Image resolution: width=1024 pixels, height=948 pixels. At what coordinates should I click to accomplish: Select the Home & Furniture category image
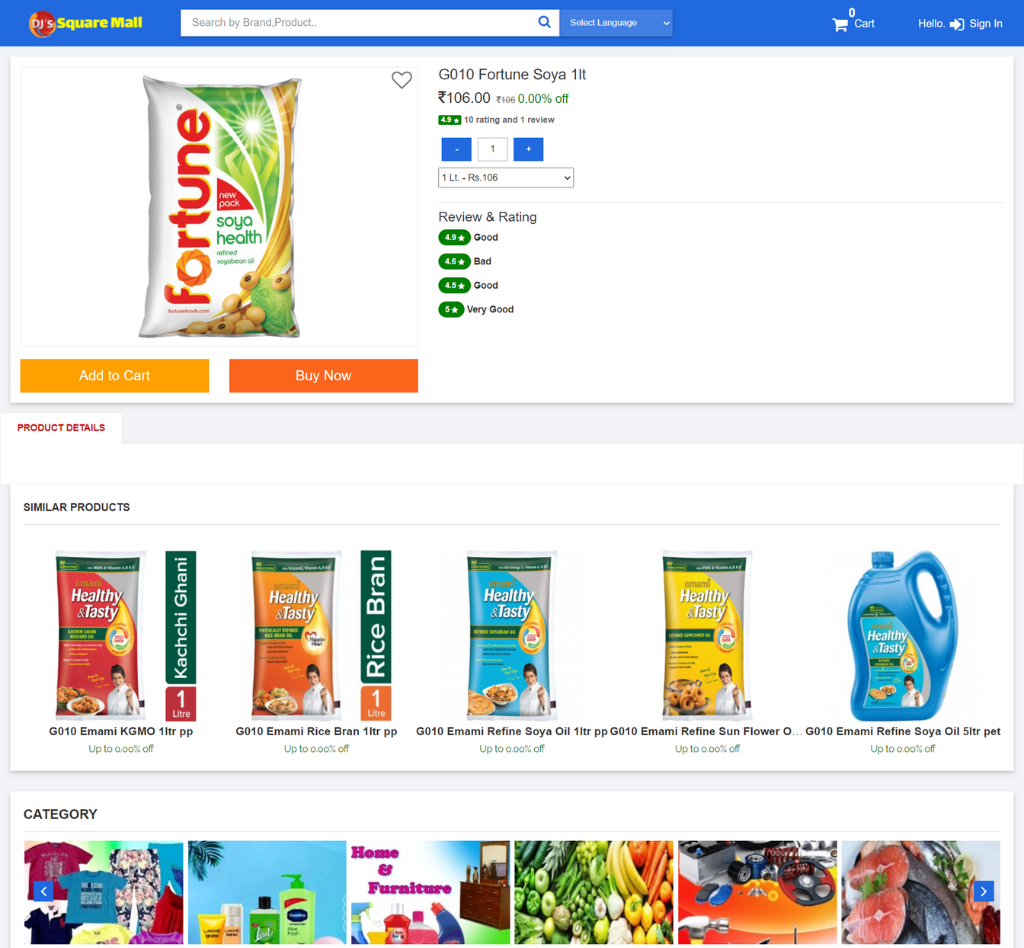[x=430, y=892]
